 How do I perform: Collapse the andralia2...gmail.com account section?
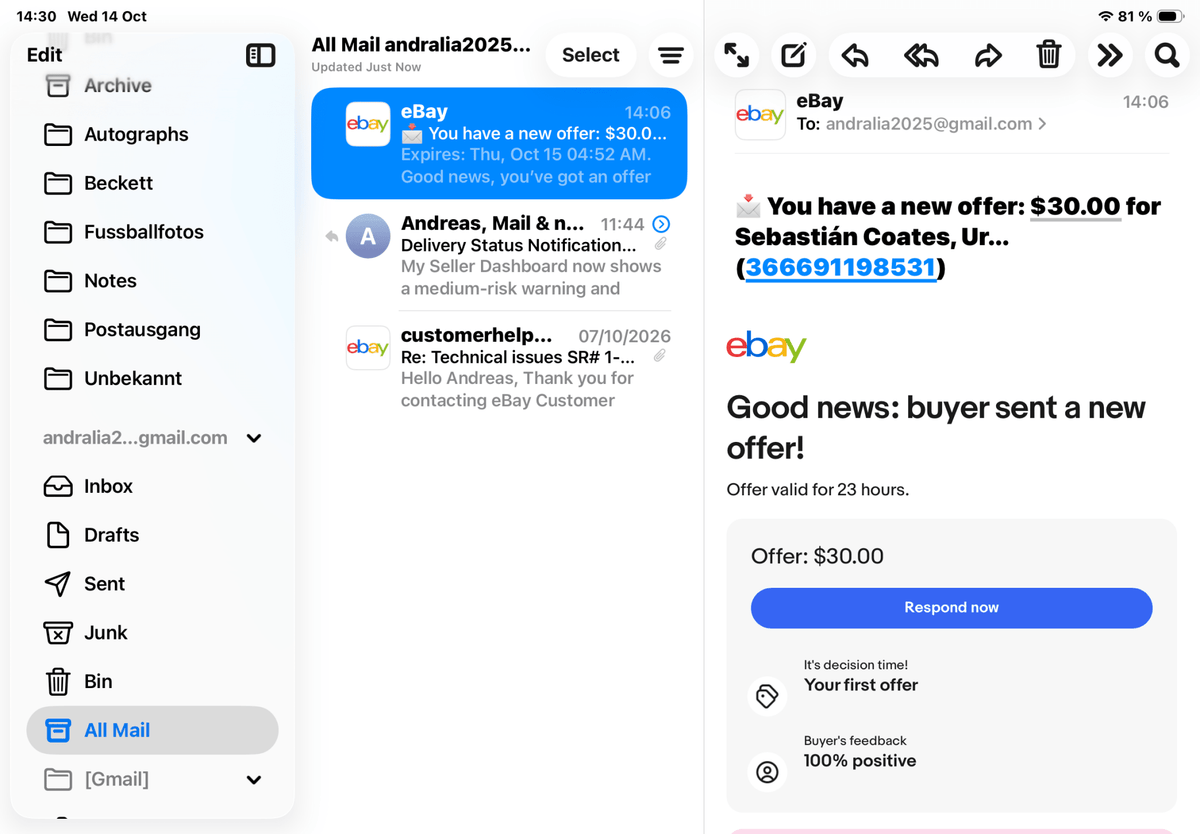coord(254,438)
